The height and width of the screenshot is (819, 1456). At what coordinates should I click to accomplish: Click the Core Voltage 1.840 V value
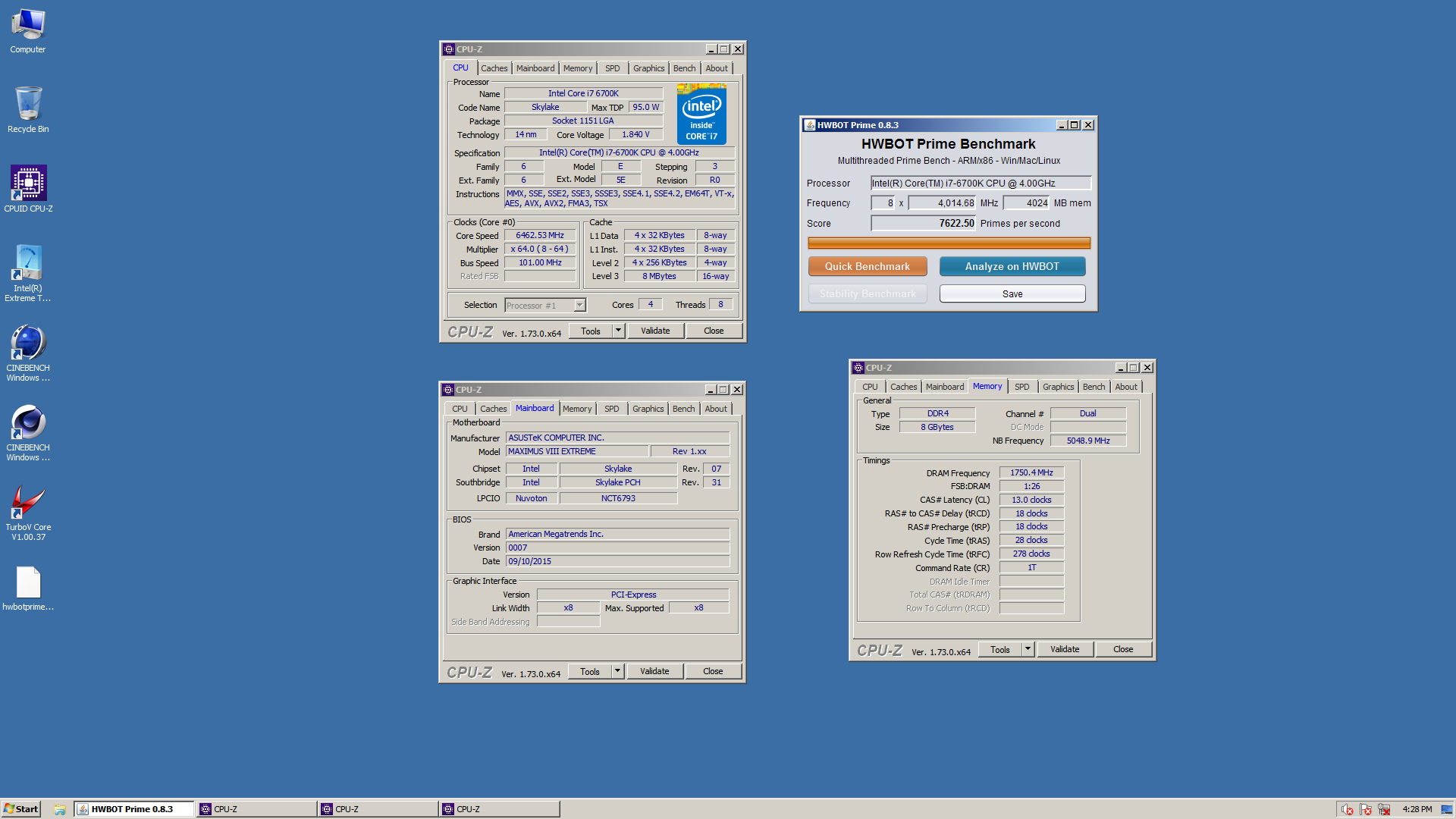pyautogui.click(x=635, y=134)
